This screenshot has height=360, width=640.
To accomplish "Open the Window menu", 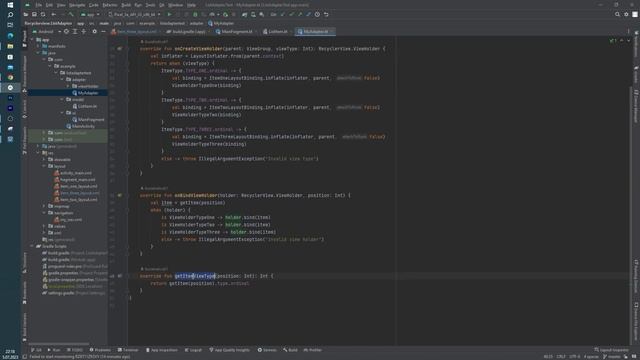I will 176,5.
